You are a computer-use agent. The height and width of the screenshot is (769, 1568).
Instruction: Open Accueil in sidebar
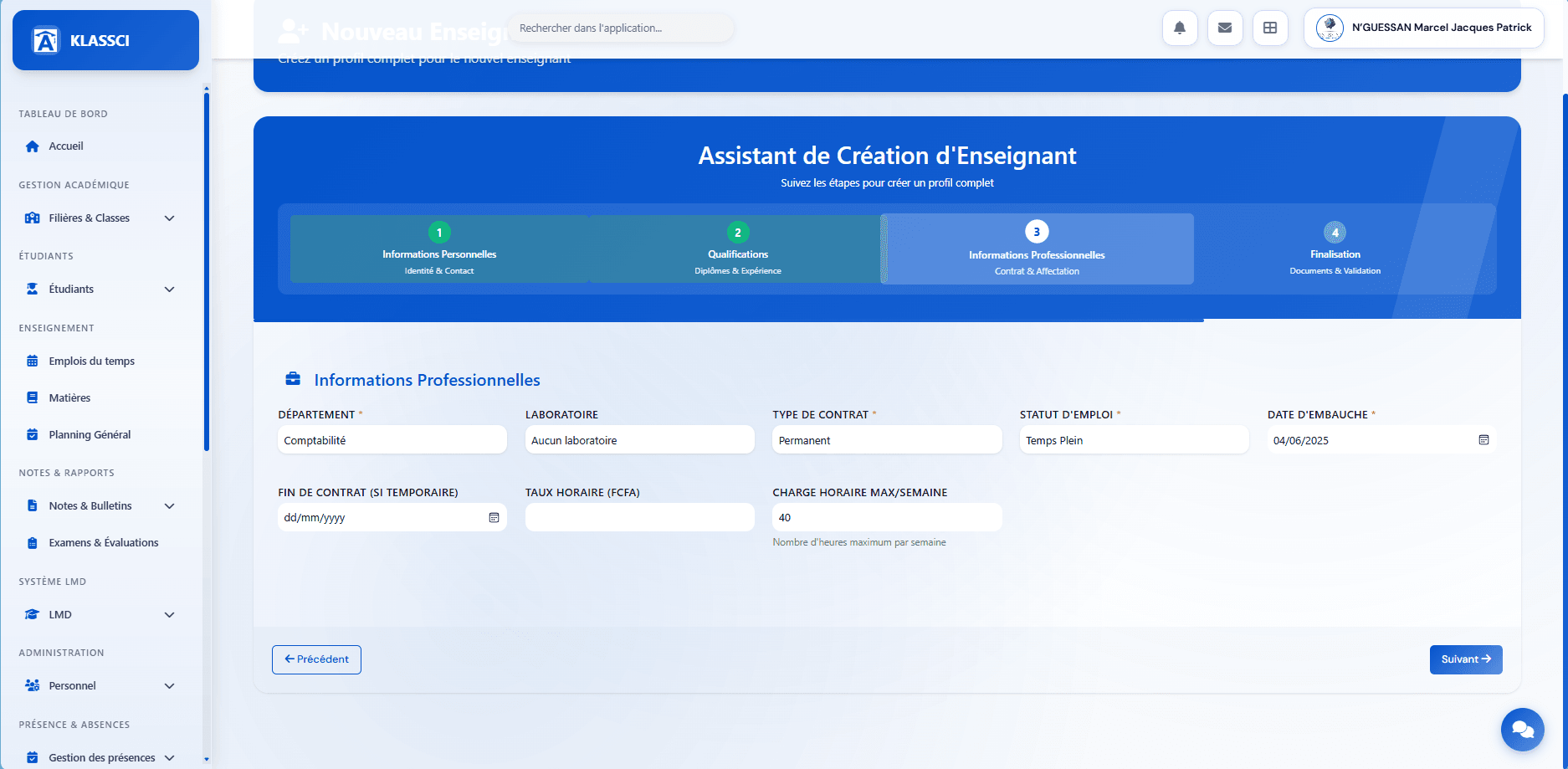coord(102,146)
